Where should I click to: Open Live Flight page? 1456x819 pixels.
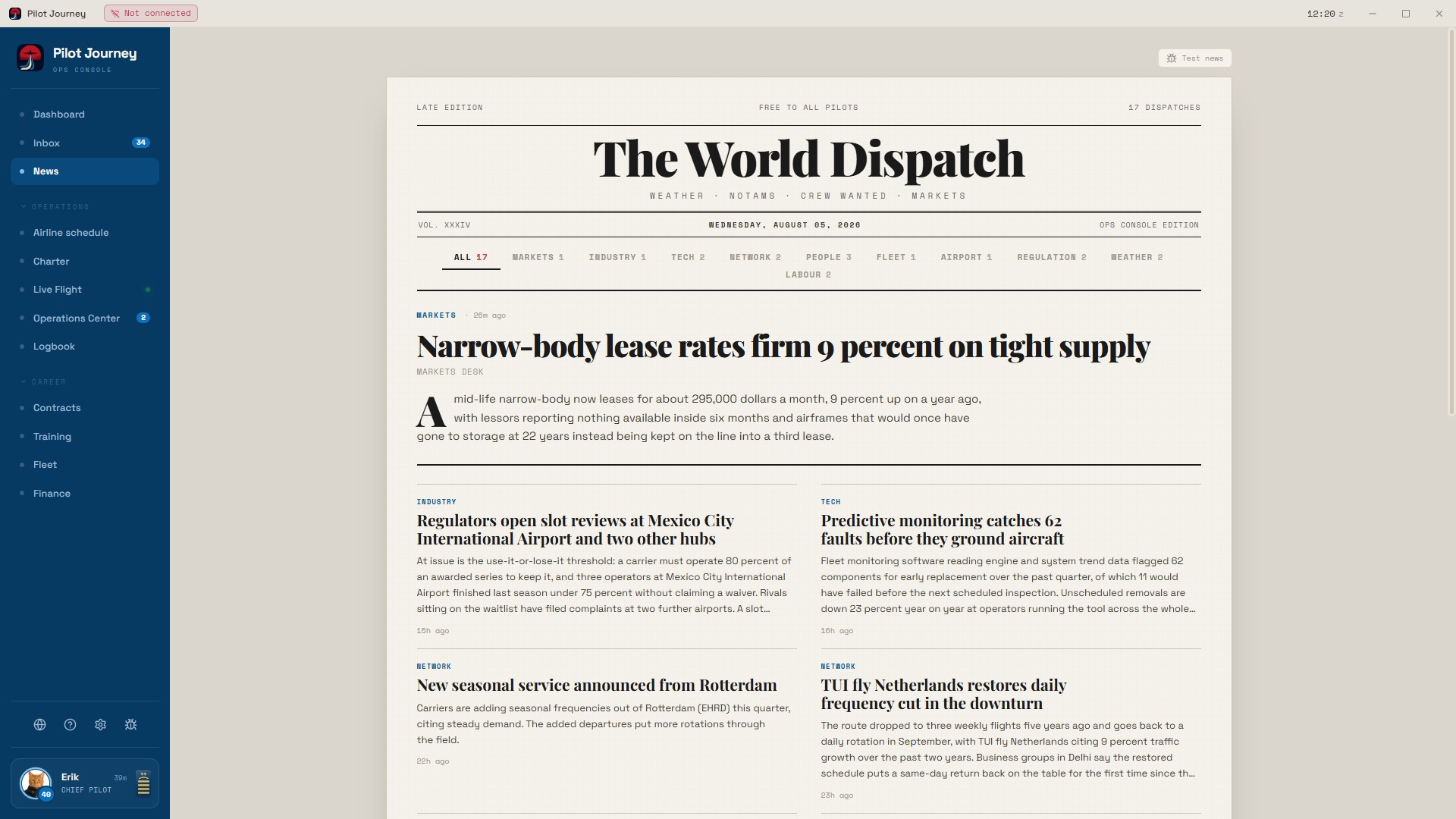(x=85, y=290)
